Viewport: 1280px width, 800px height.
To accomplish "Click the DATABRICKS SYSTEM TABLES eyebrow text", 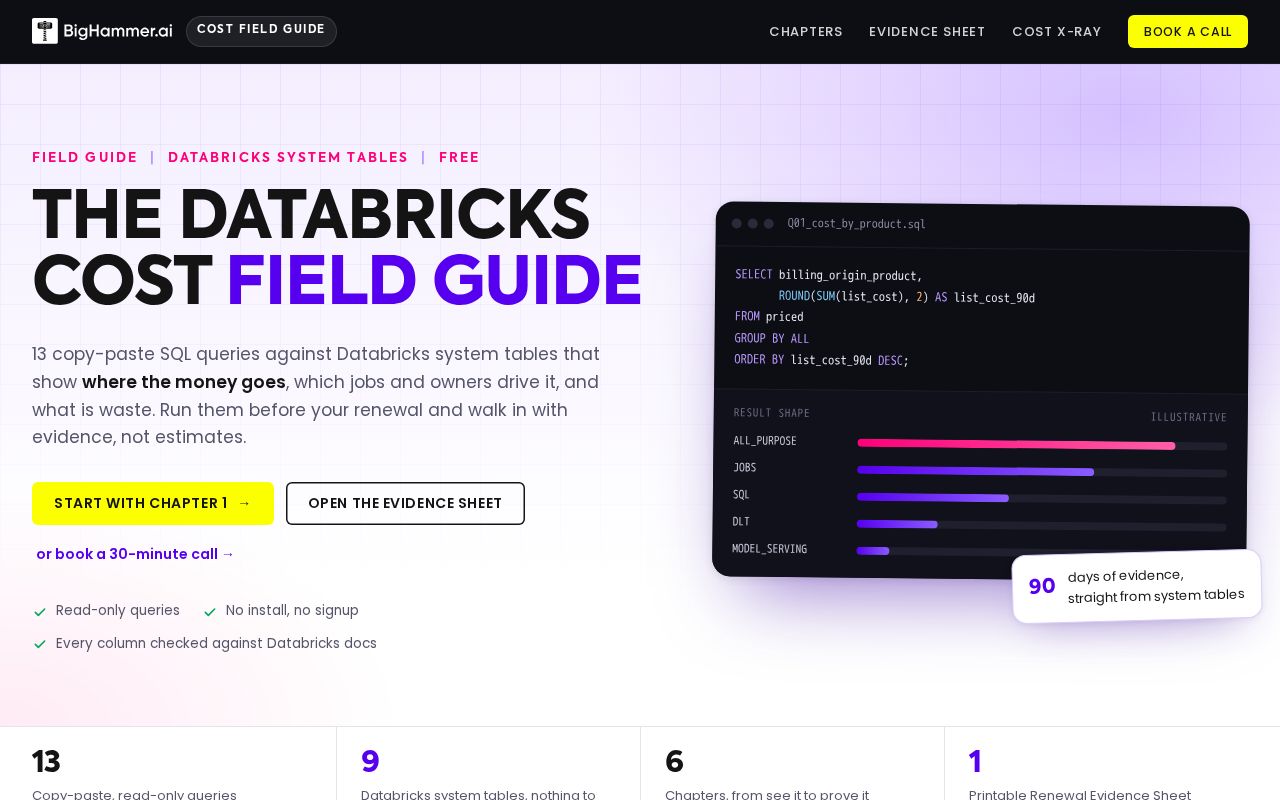I will (x=288, y=157).
